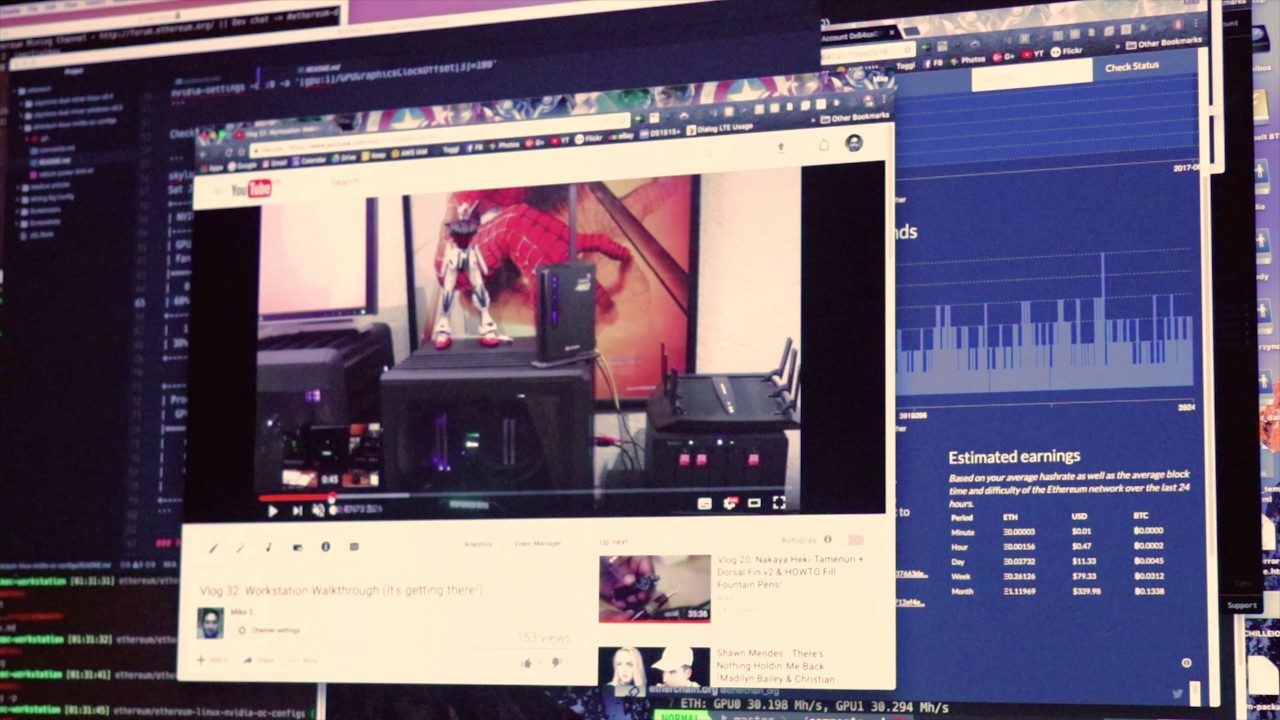Click the address field in the blue window
The image size is (1280, 720).
tap(1030, 74)
